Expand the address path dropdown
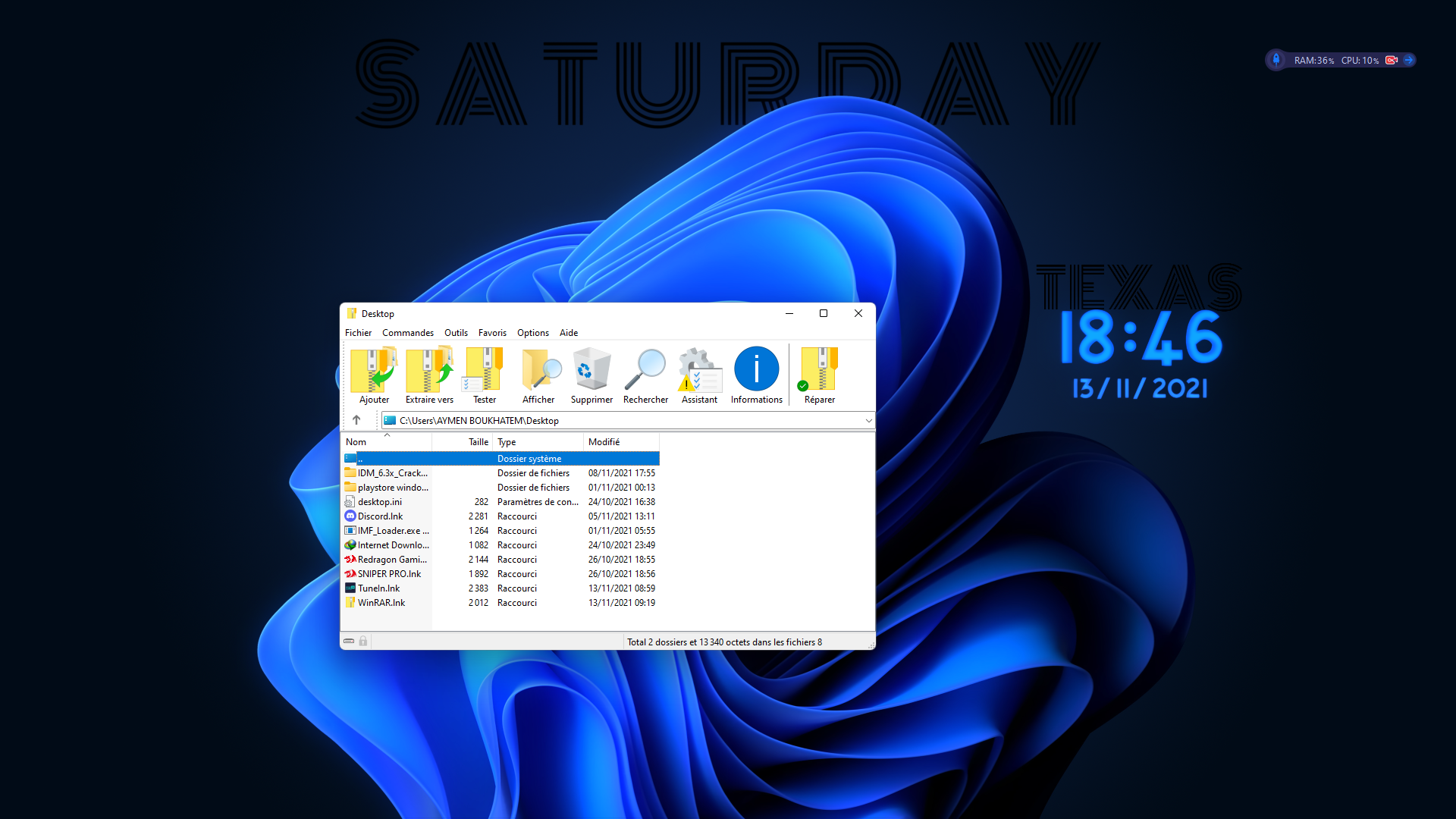Viewport: 1456px width, 819px height. point(868,421)
